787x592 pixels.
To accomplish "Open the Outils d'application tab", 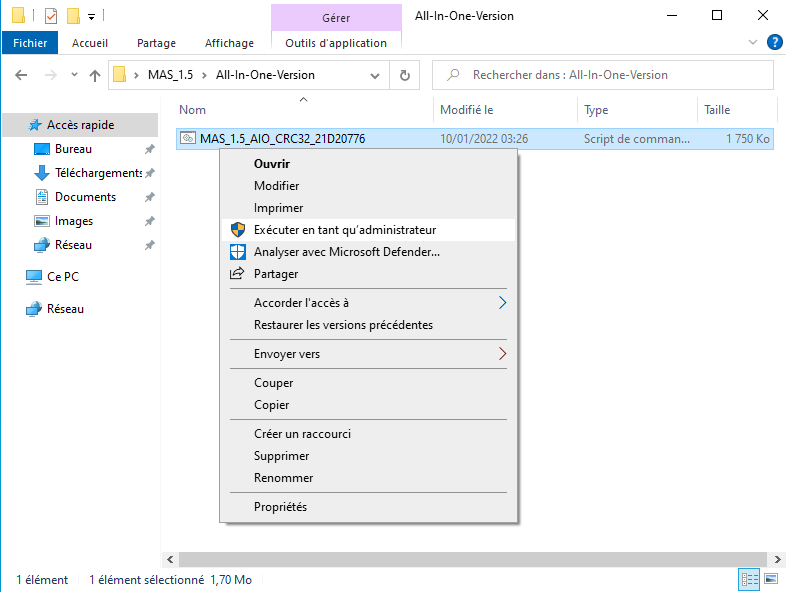I will click(x=336, y=43).
